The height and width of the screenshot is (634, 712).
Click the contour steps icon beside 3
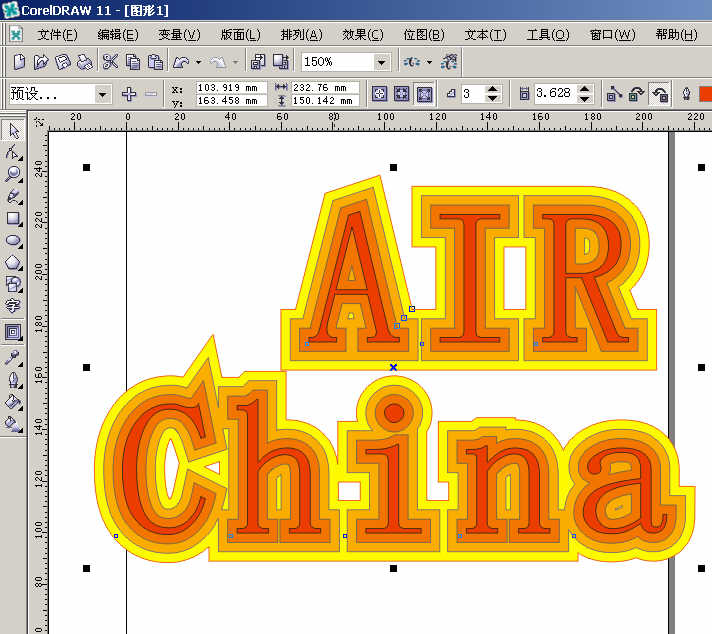450,94
